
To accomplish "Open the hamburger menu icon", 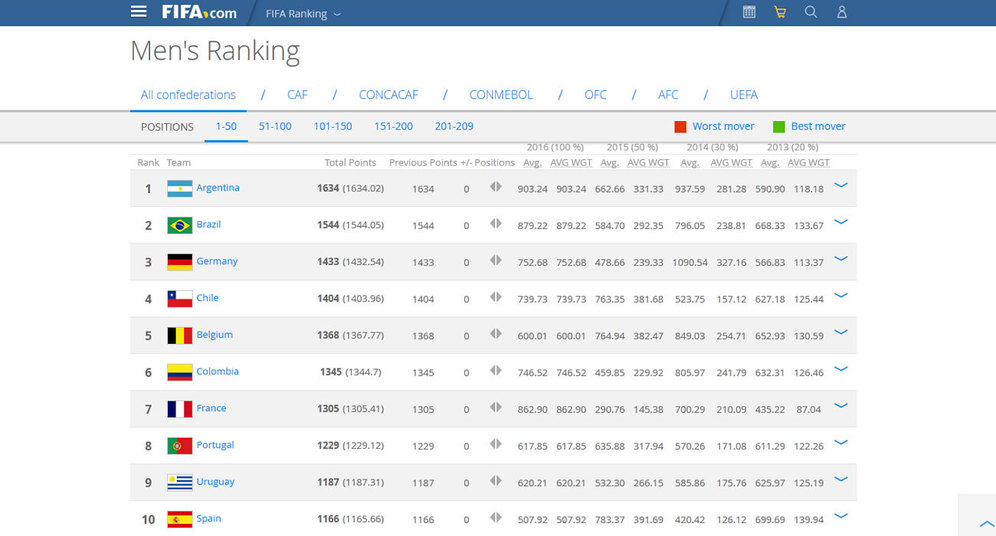I will tap(139, 12).
